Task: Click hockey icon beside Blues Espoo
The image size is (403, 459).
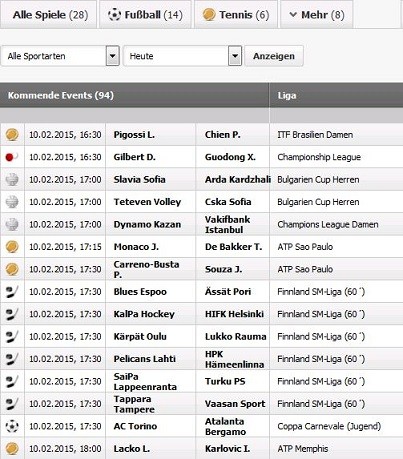Action: pyautogui.click(x=12, y=292)
